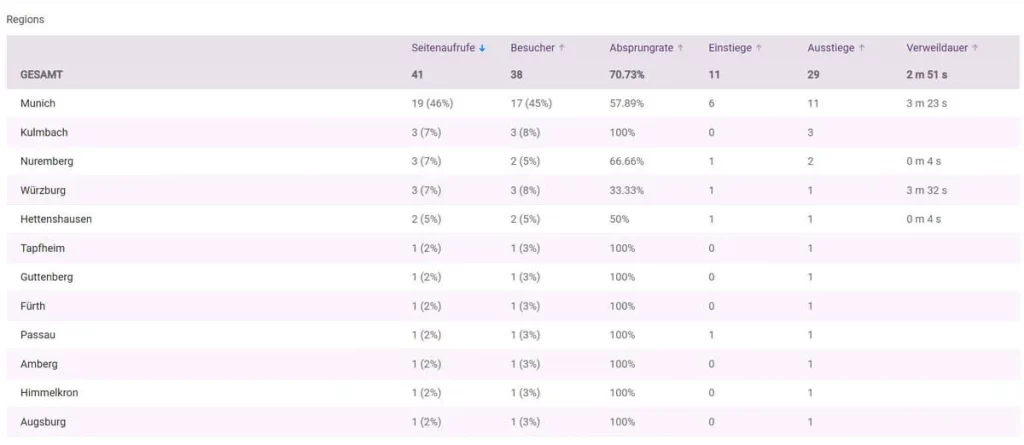The height and width of the screenshot is (445, 1024).
Task: Click the Nuremberg region name
Action: point(47,162)
